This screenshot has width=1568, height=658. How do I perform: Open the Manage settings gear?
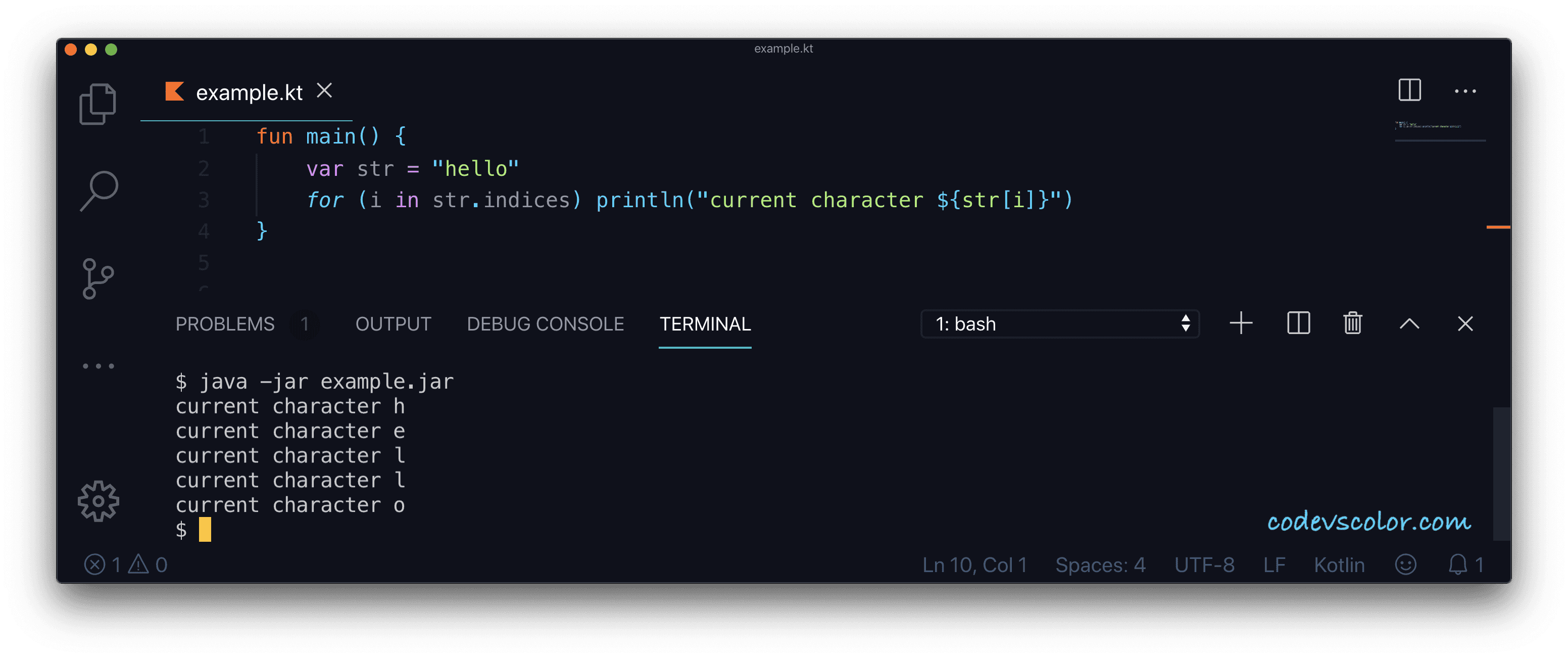(x=98, y=501)
